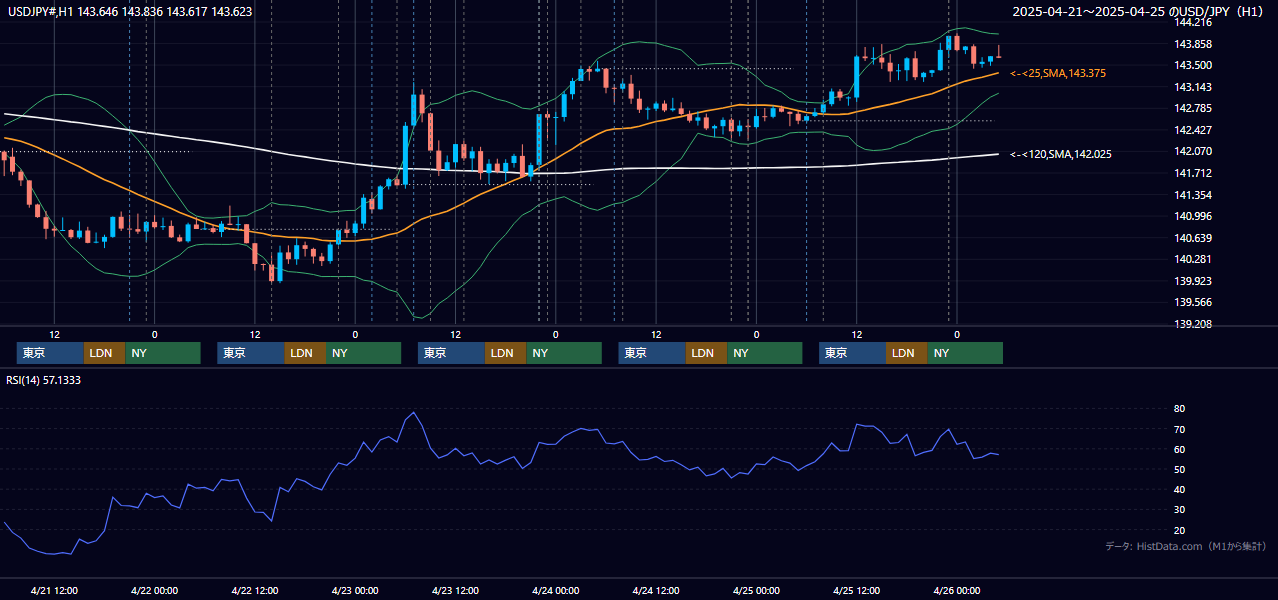Select price axis value 140.281
Screen dimensions: 1278x600
(x=1194, y=259)
